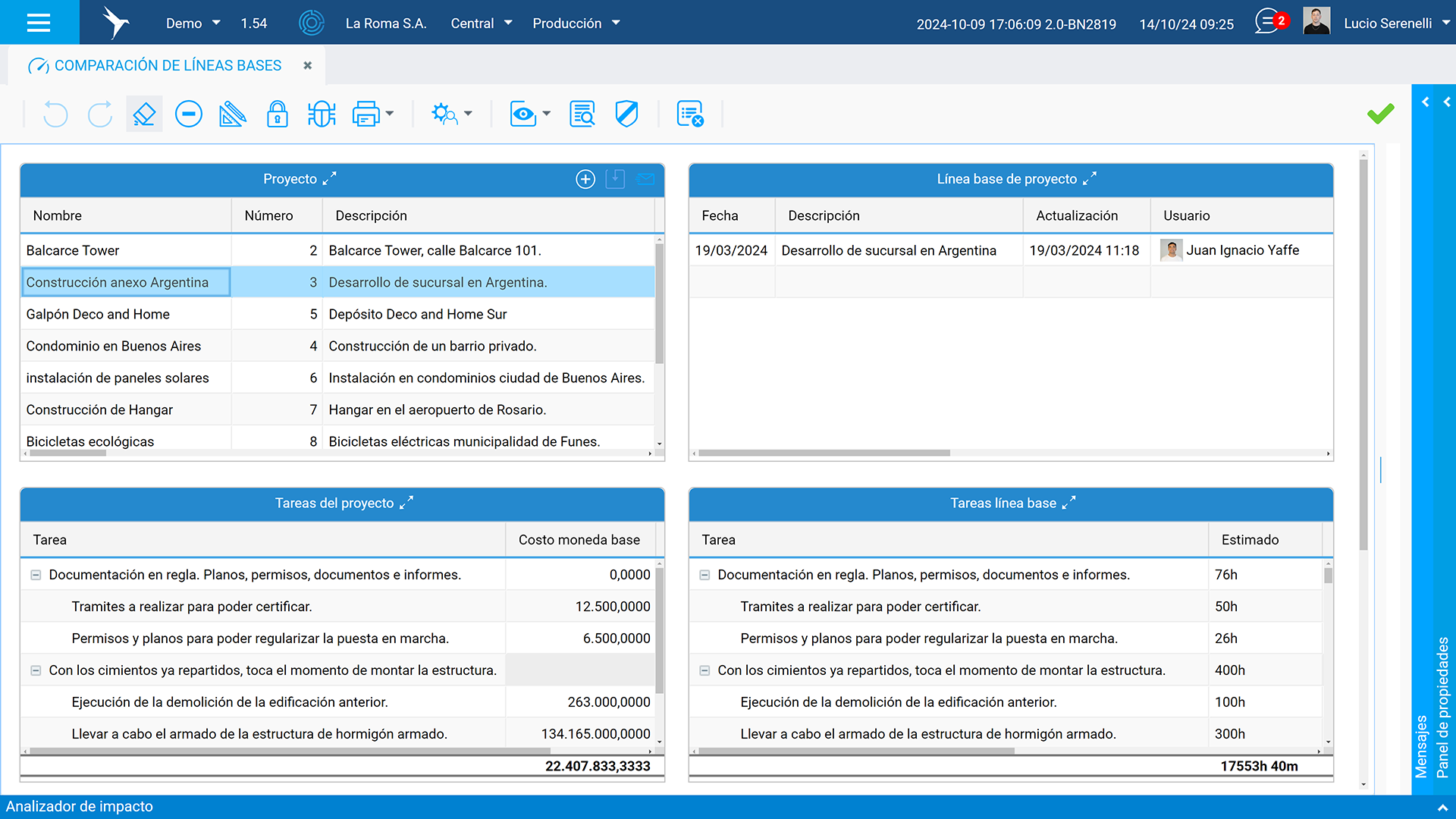Click the green checkmark confirm icon
Screen dimensions: 1456x819
pyautogui.click(x=1381, y=114)
